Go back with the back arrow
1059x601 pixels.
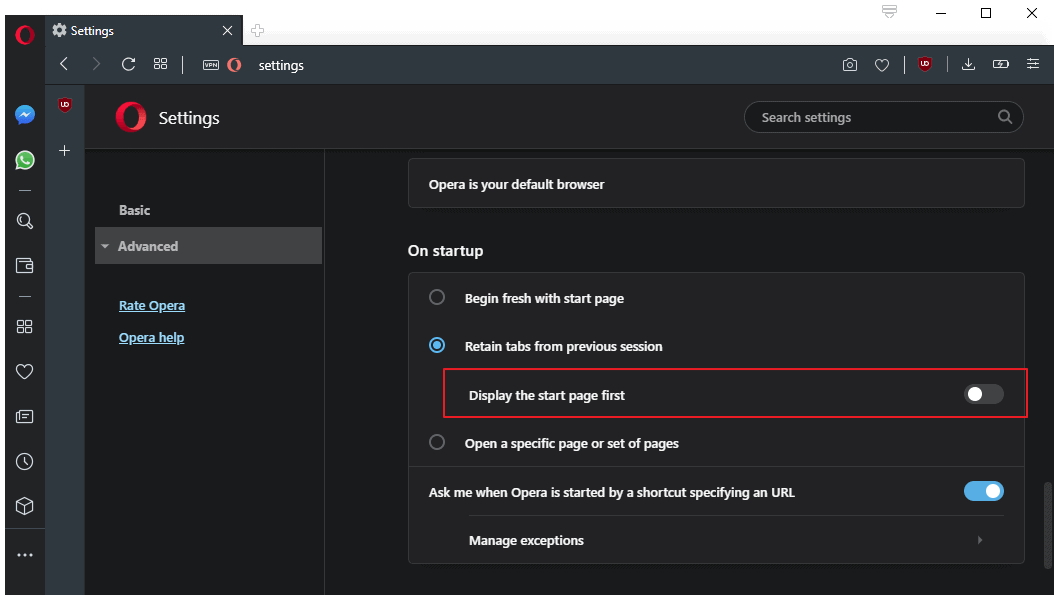[64, 64]
